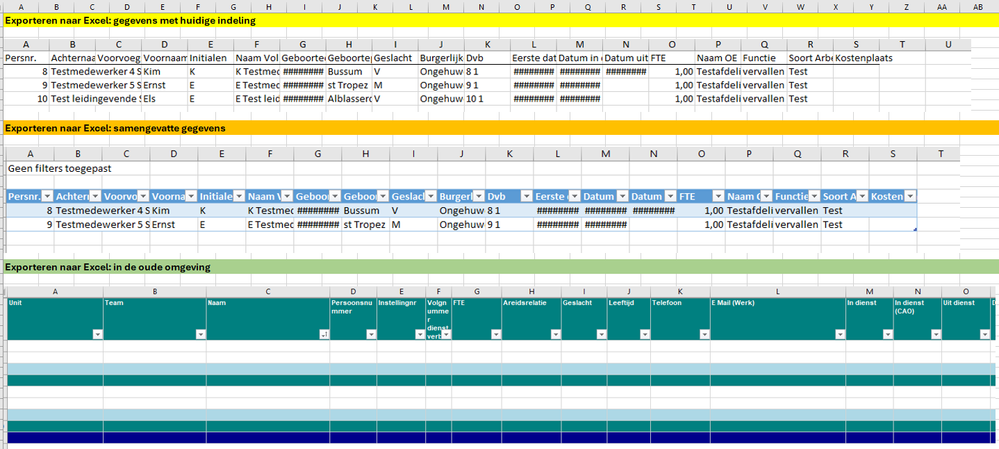
Task: Select worksheet column X header
Action: click(836, 6)
